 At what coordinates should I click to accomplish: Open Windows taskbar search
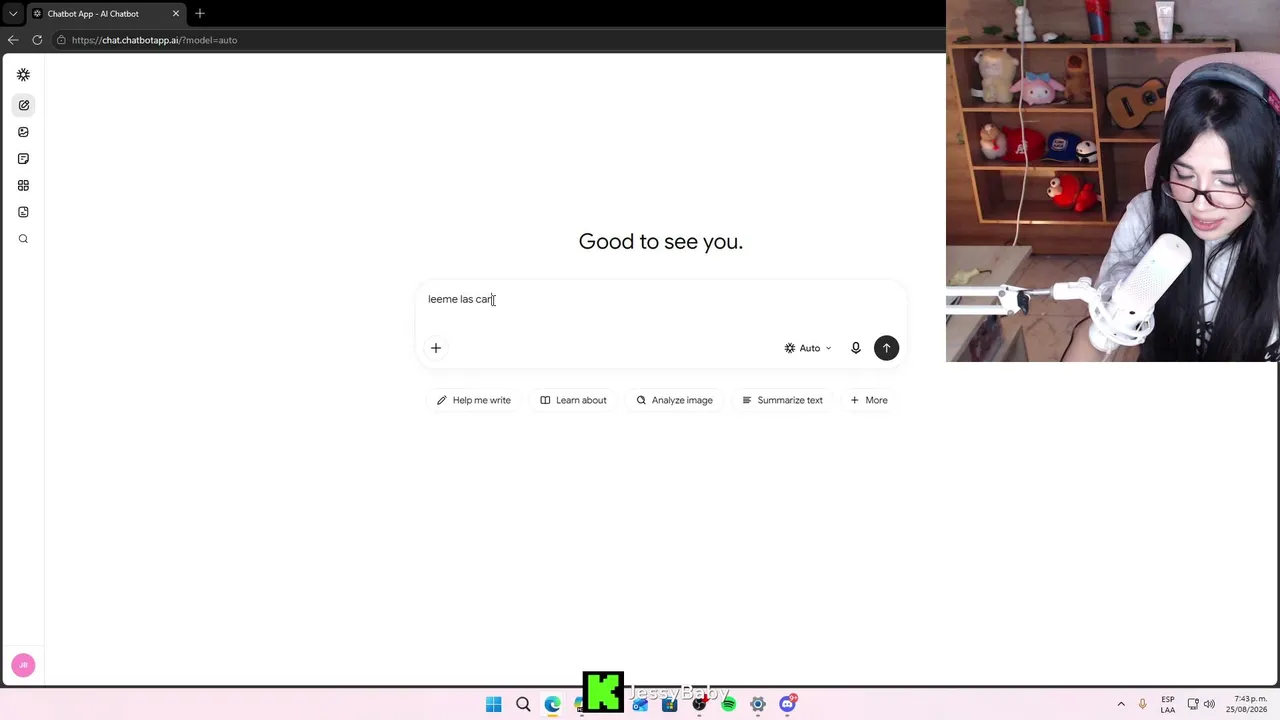(523, 704)
